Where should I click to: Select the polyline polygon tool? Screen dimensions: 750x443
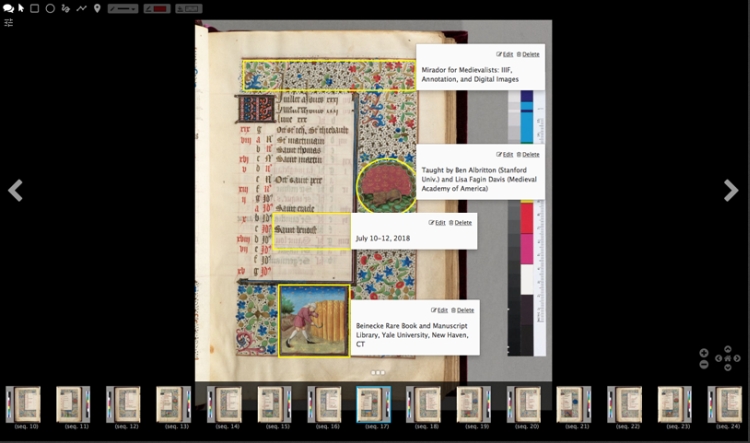coord(81,8)
